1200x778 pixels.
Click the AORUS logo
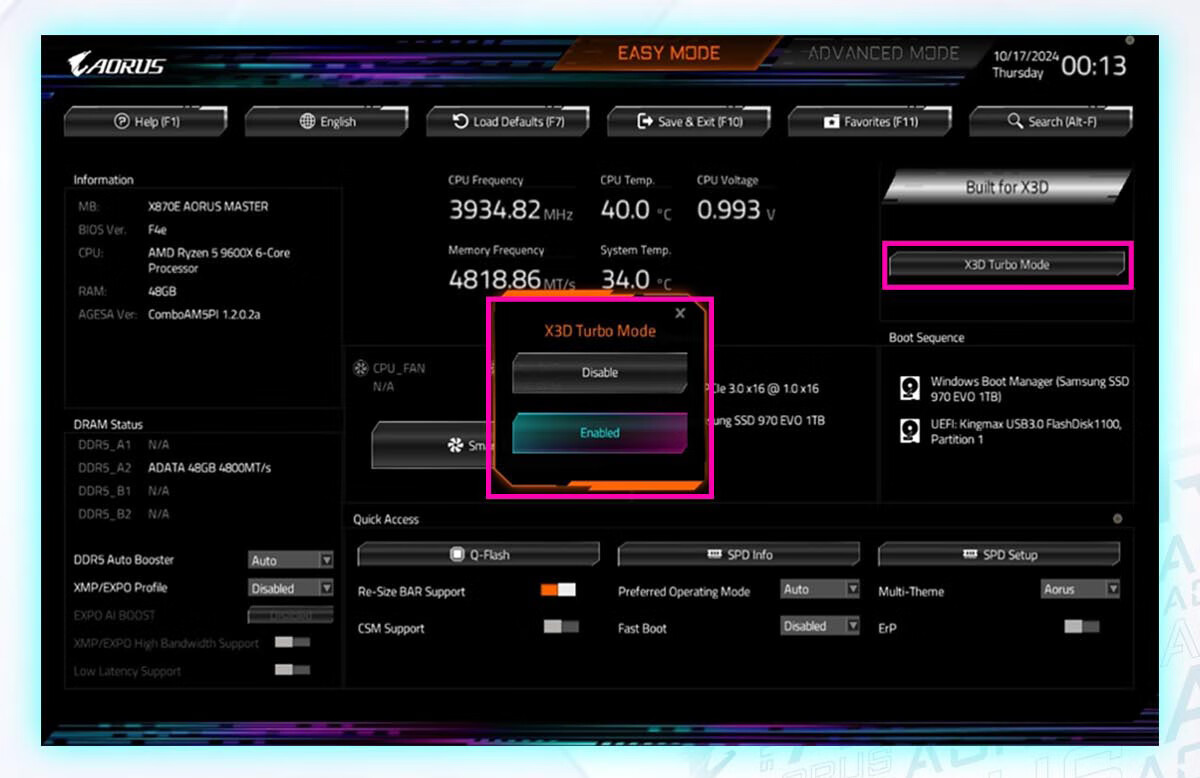pos(116,66)
